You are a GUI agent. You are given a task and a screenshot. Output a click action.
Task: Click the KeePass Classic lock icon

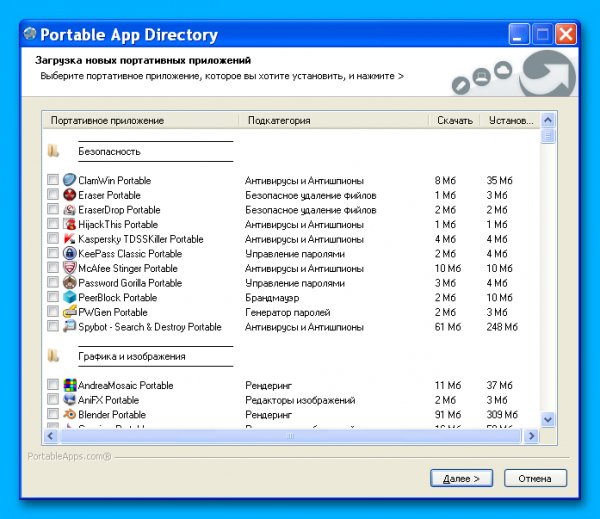click(70, 253)
